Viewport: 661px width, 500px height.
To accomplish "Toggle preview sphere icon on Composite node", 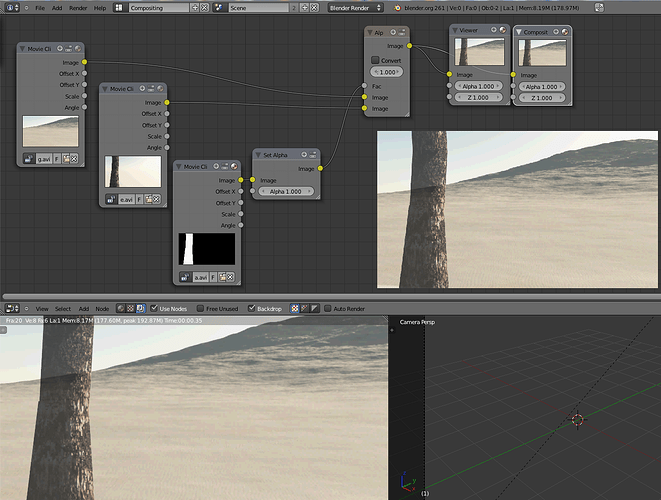I will click(565, 32).
